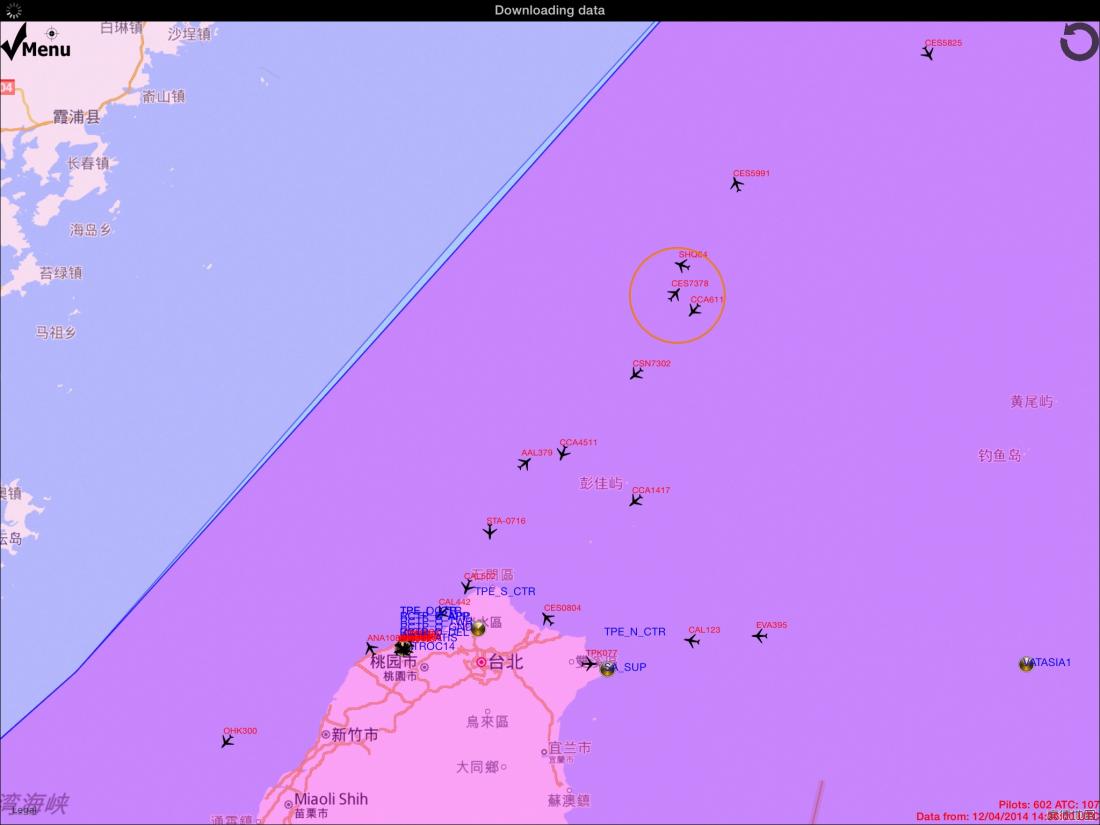Tap the Miaoli Shih city label
The width and height of the screenshot is (1100, 825).
[331, 798]
